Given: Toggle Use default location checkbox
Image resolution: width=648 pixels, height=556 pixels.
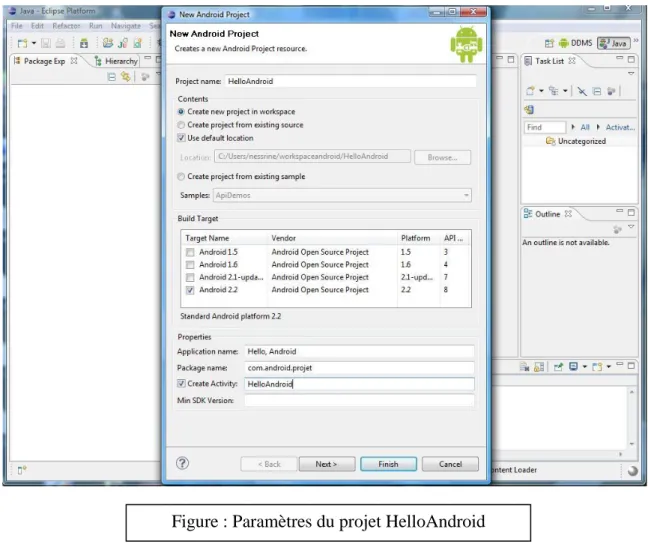Looking at the screenshot, I should pos(181,138).
